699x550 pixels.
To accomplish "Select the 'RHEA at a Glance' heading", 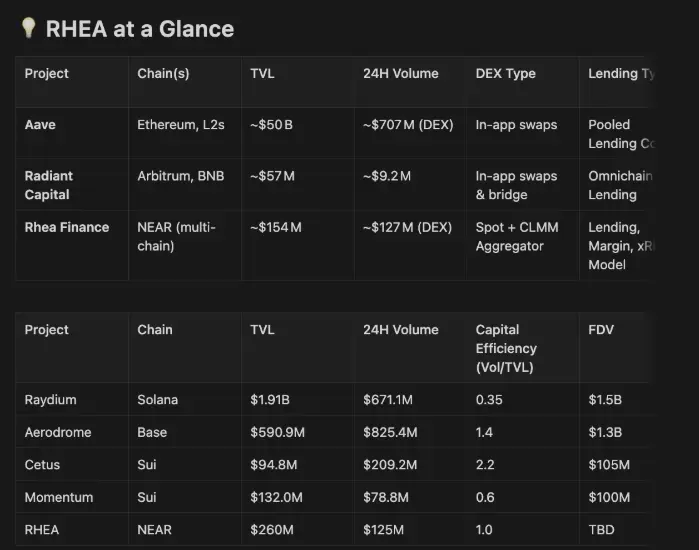I will (140, 29).
